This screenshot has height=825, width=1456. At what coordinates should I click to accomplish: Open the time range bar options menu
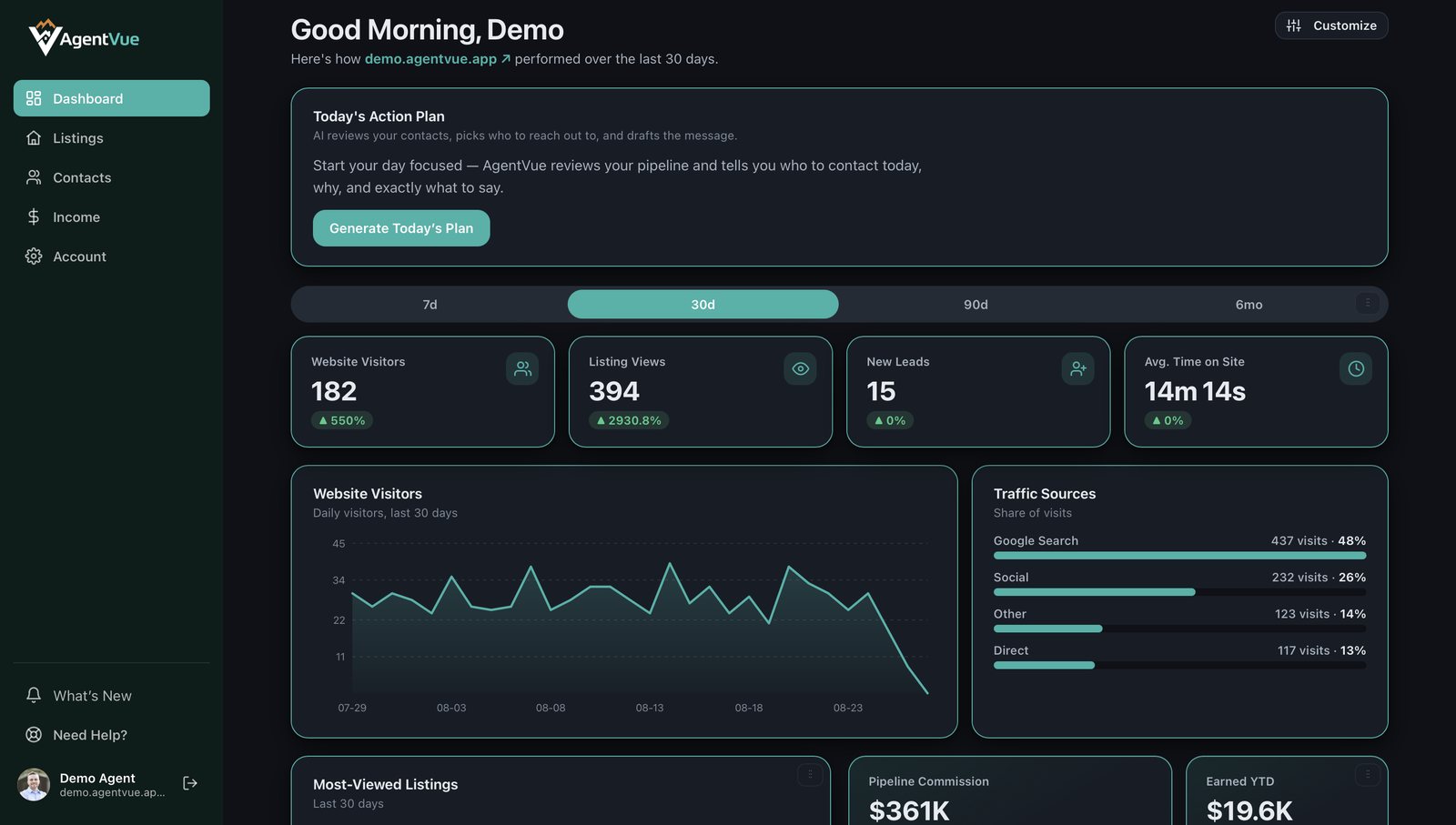[x=1368, y=303]
